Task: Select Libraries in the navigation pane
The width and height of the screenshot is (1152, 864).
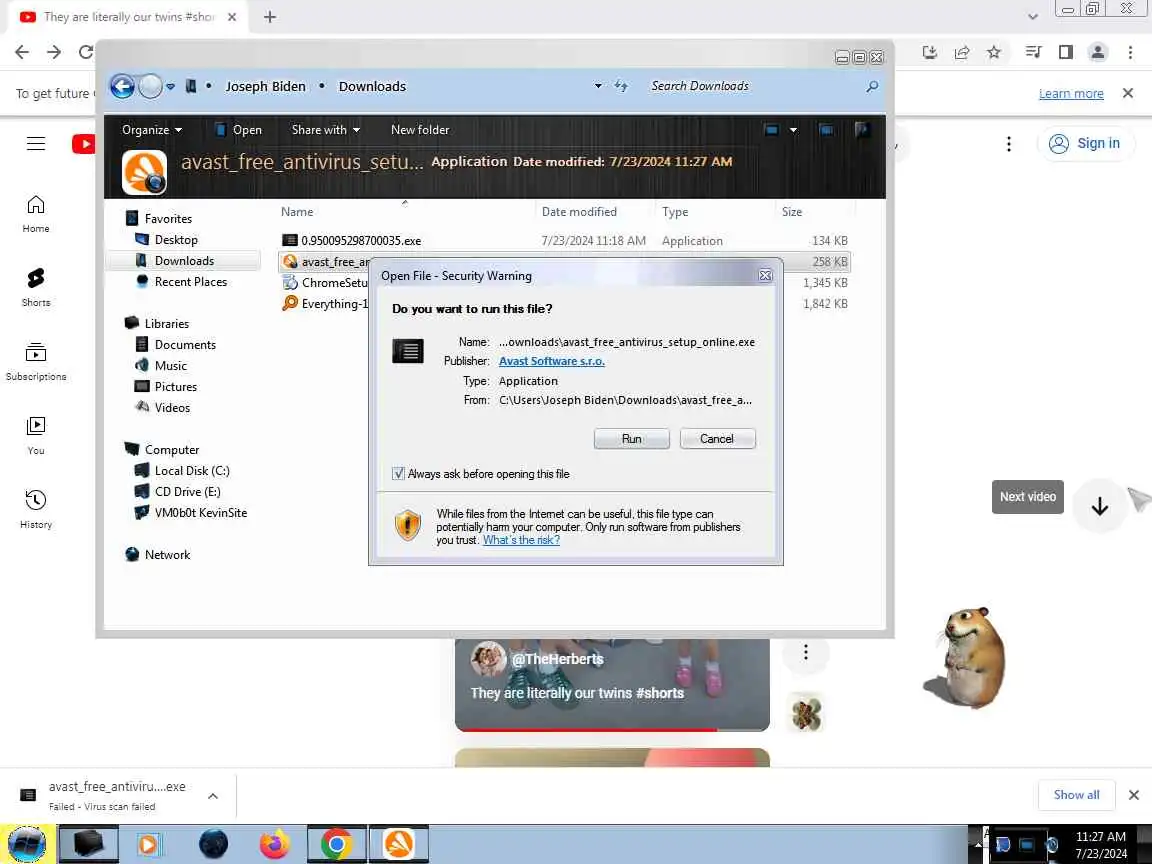Action: [x=166, y=323]
